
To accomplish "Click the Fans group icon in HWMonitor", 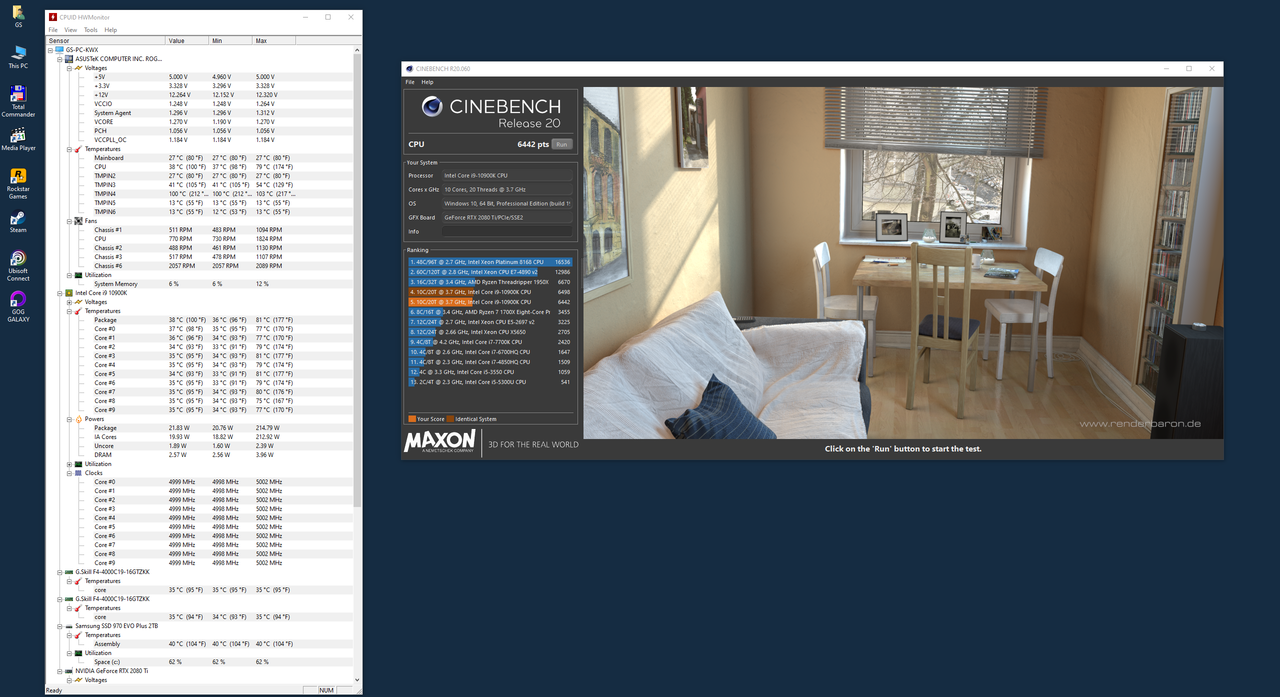I will (x=78, y=221).
